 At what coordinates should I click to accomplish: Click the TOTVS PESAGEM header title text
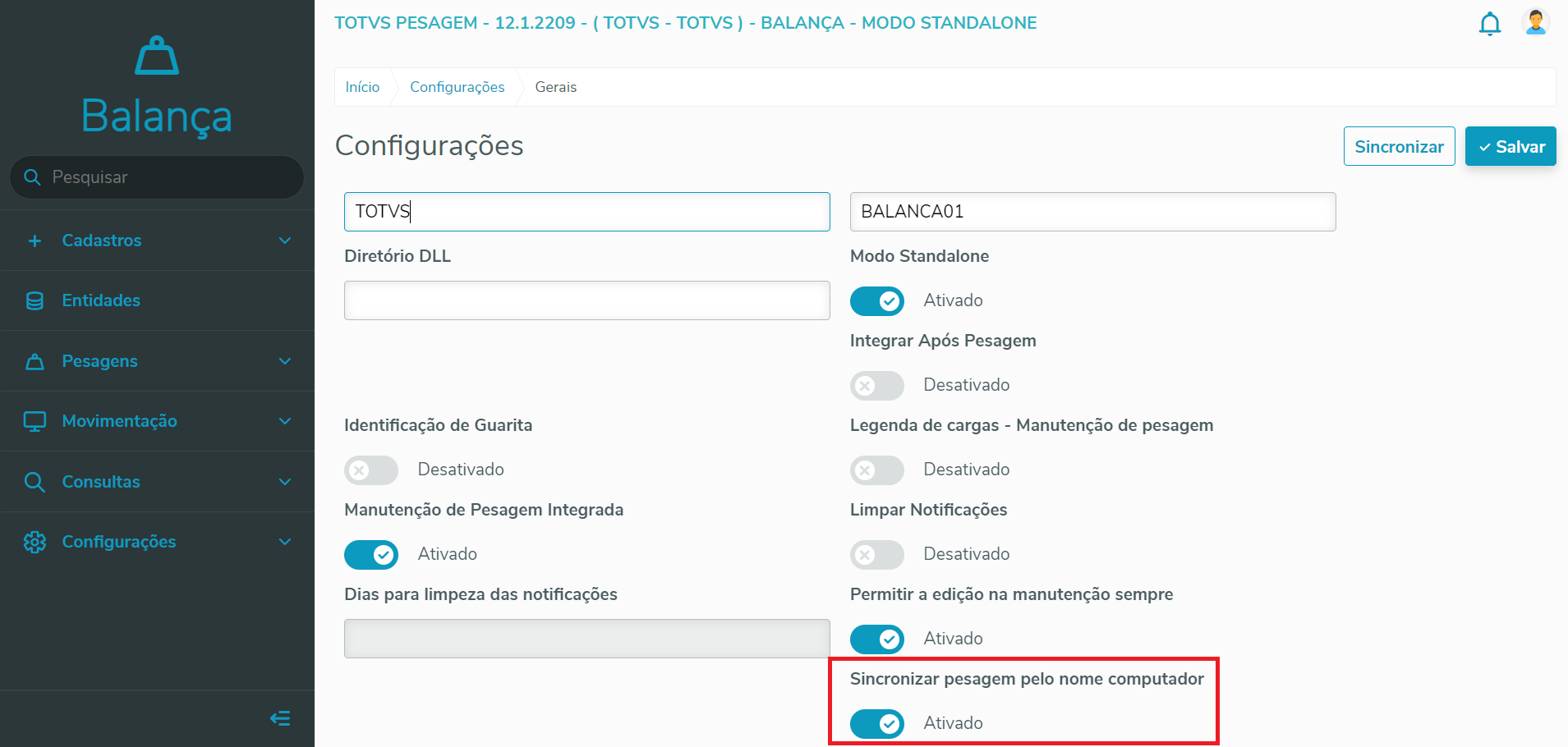click(x=686, y=23)
